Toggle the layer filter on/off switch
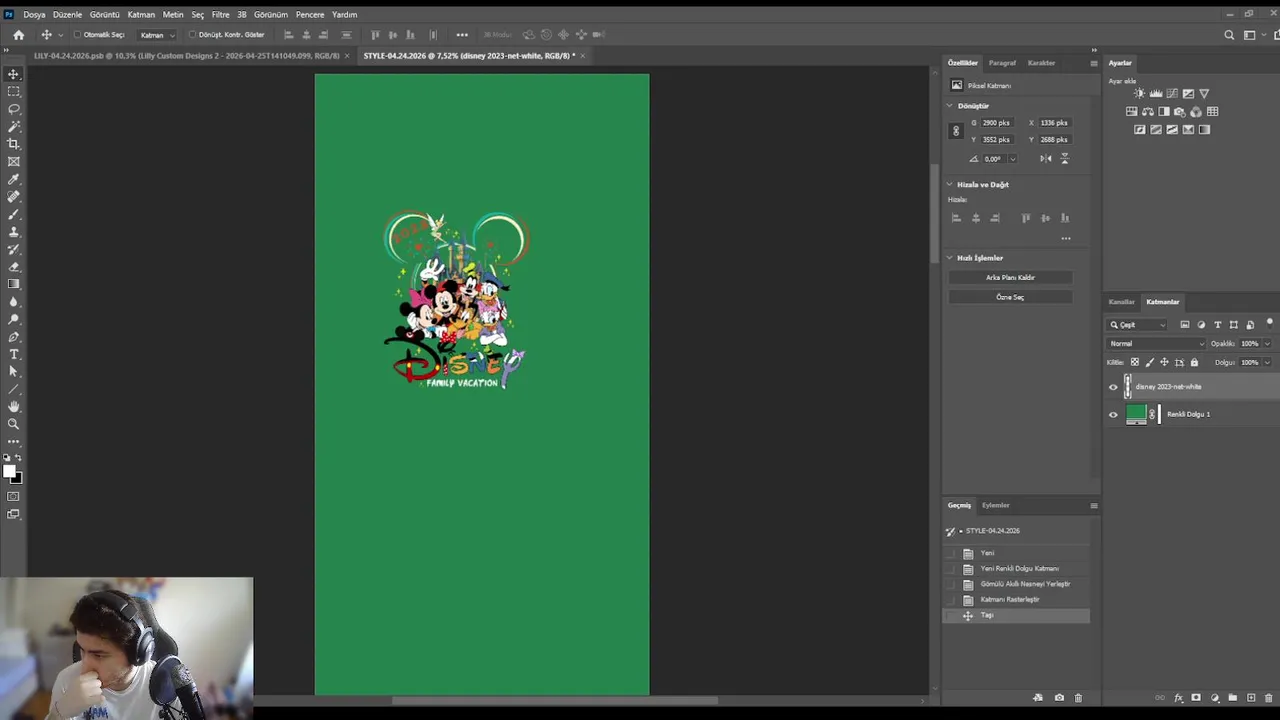 pyautogui.click(x=1270, y=323)
